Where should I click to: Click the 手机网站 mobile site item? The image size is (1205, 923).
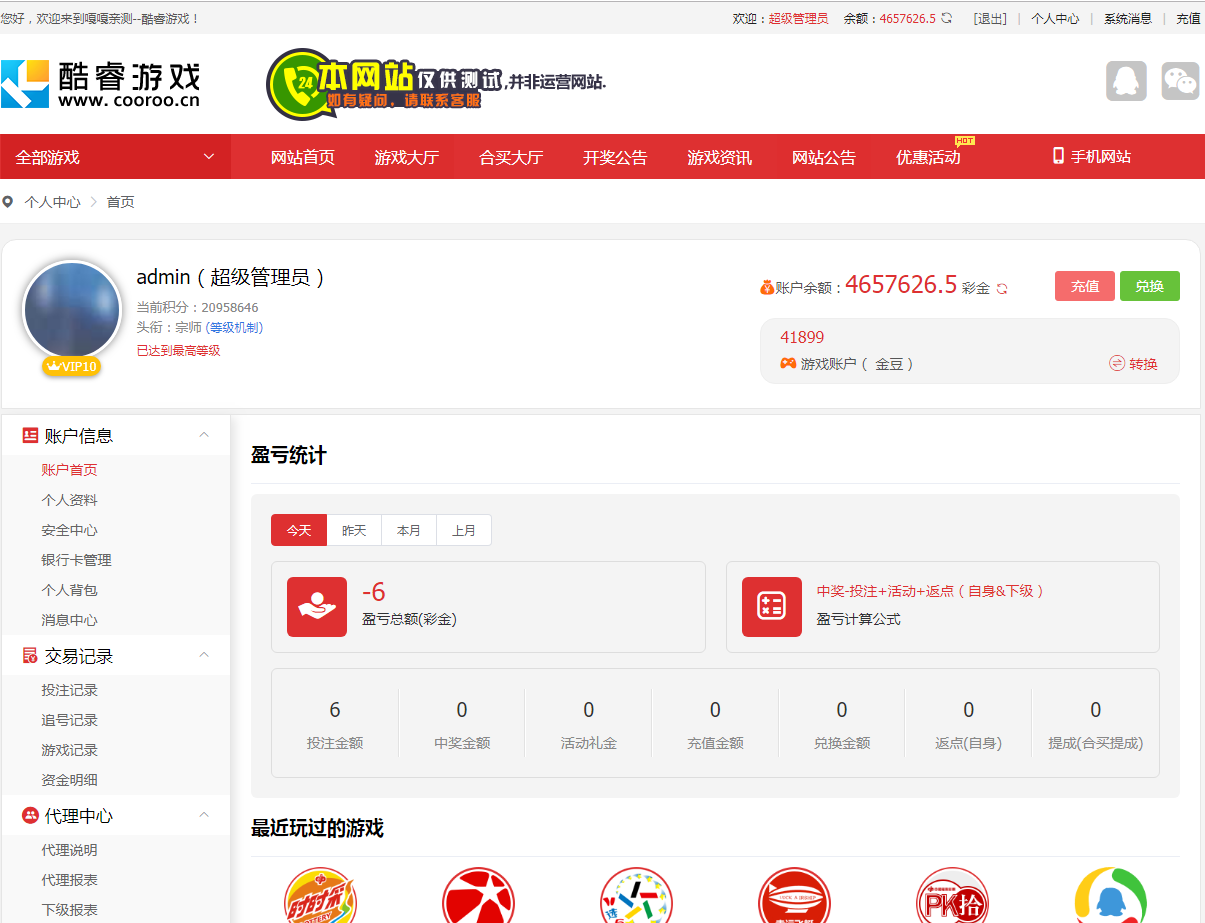pyautogui.click(x=1091, y=157)
